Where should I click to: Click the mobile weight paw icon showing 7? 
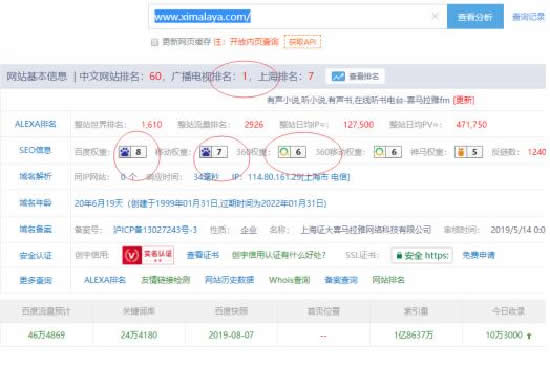click(213, 152)
